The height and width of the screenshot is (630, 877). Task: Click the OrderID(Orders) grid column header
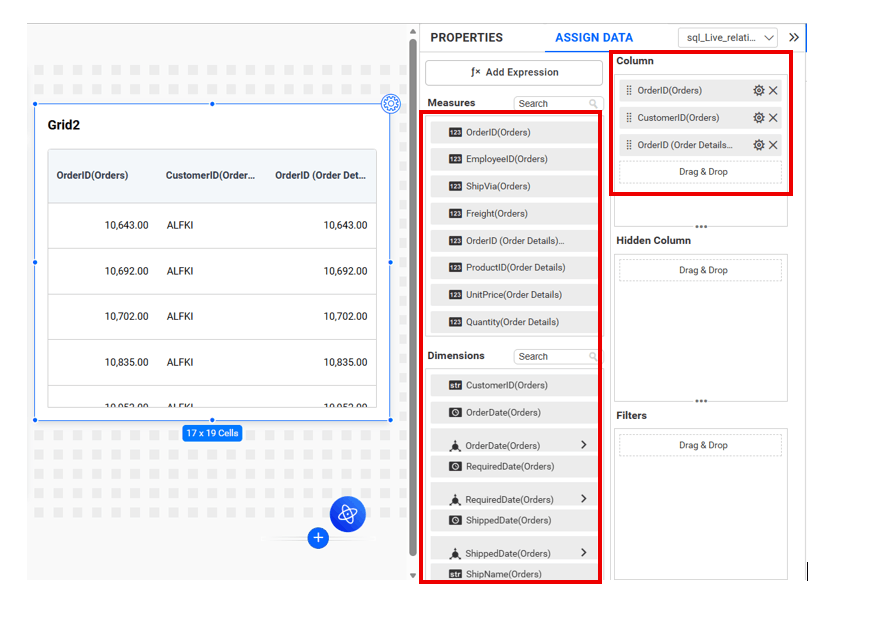coord(92,176)
